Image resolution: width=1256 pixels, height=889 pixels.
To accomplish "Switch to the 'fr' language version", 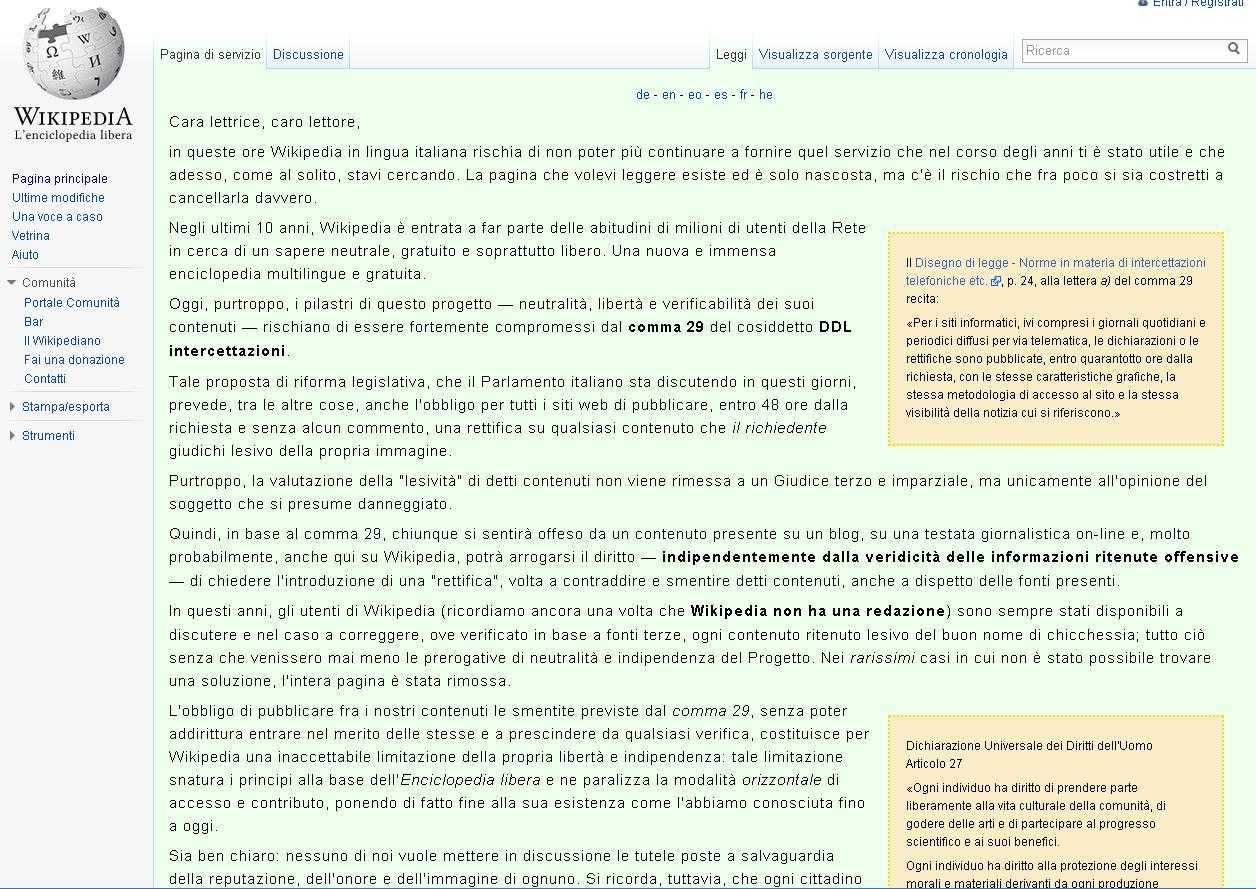I will [744, 95].
